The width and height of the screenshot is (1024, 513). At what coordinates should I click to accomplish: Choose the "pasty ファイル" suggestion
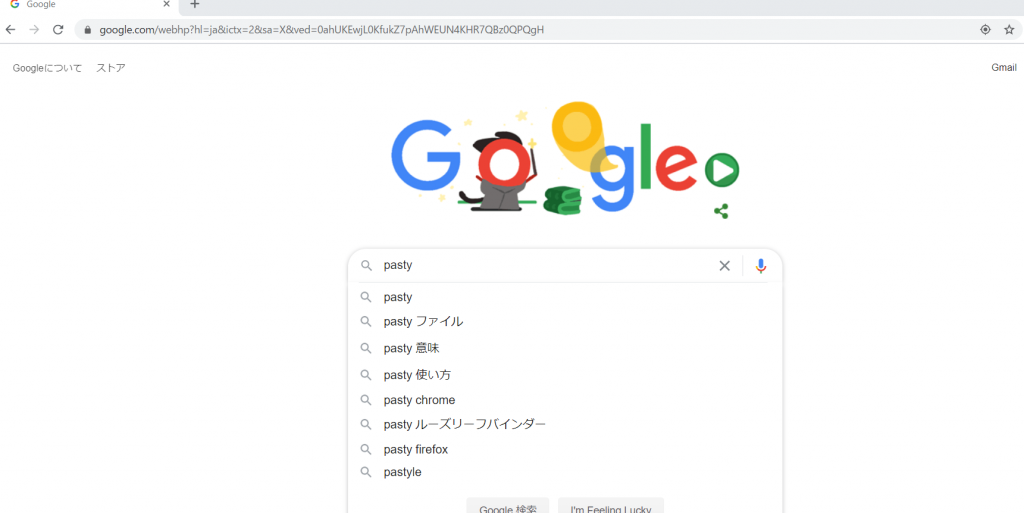click(423, 322)
